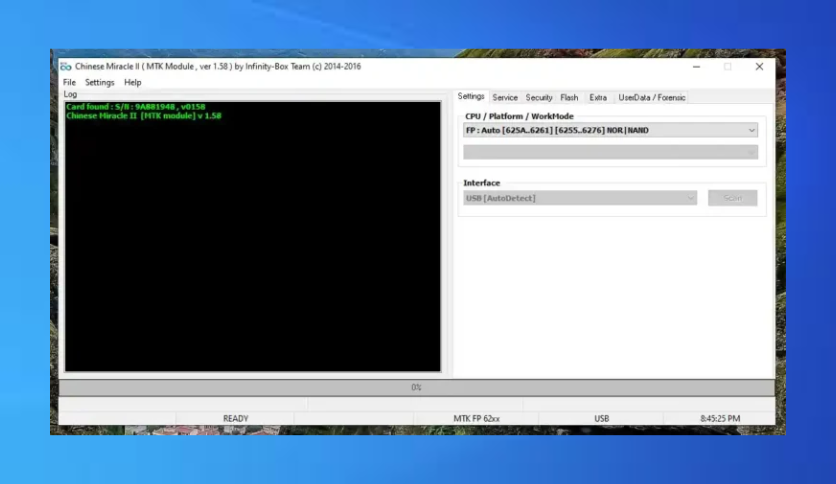
Task: Minimize the Chinese Miracle II window
Action: click(696, 67)
